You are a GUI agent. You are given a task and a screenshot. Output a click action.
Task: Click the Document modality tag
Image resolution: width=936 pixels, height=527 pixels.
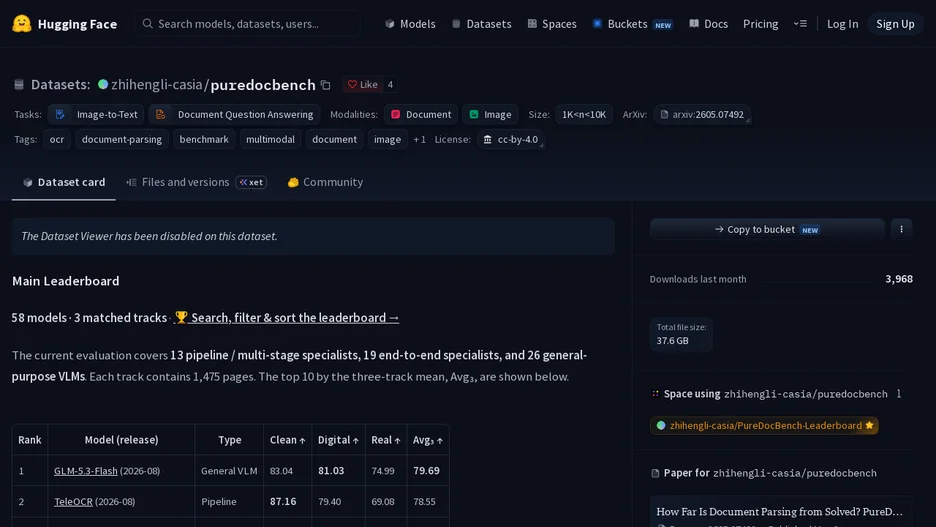click(x=421, y=115)
